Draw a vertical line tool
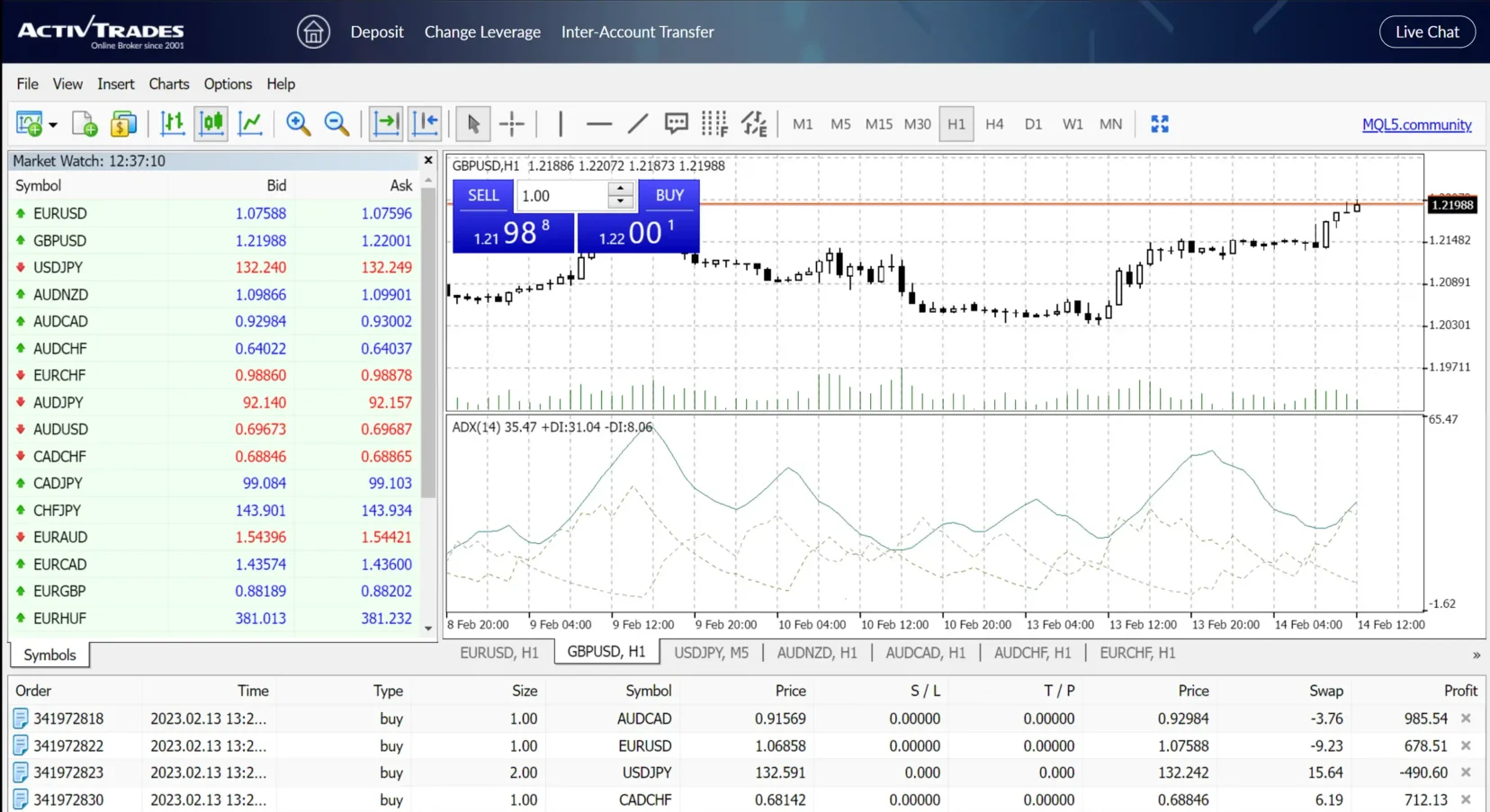Screen dimensions: 1490x812 coord(561,124)
